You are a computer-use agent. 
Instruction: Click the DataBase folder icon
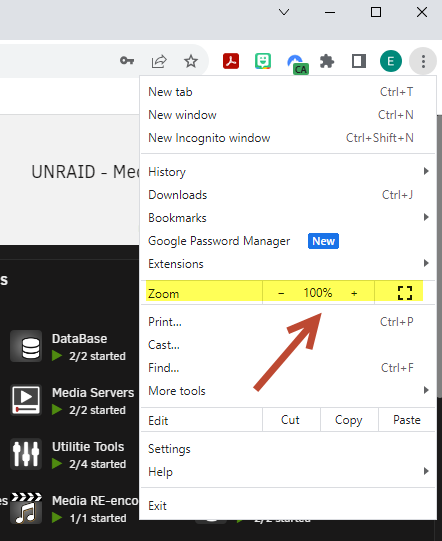point(26,346)
